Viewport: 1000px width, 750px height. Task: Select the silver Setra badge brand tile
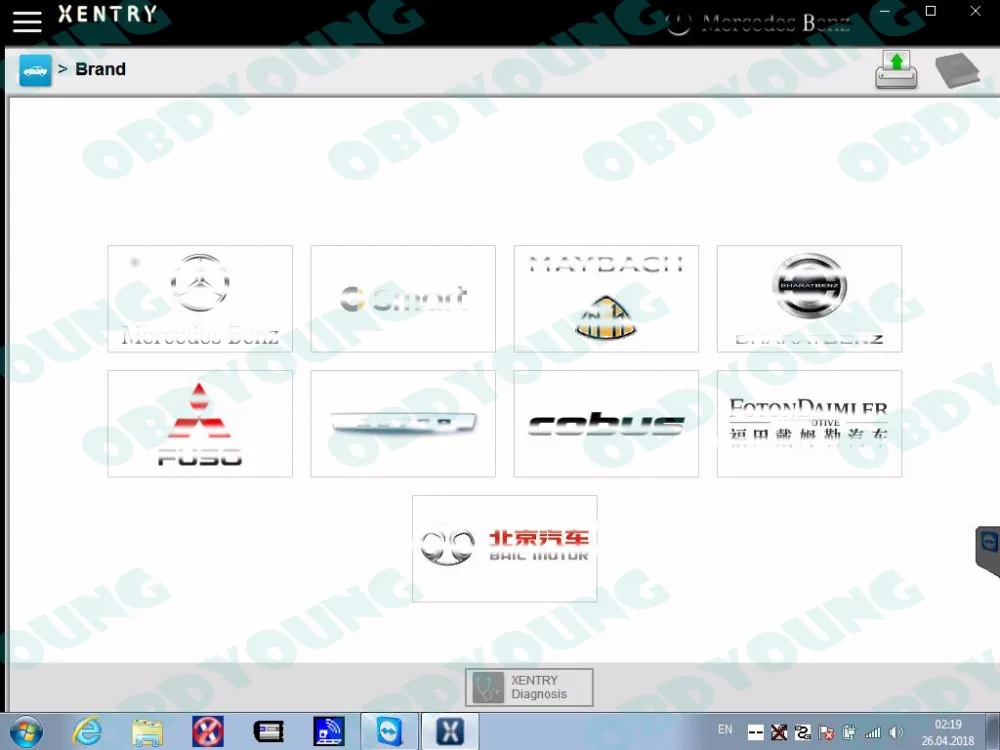pos(403,423)
